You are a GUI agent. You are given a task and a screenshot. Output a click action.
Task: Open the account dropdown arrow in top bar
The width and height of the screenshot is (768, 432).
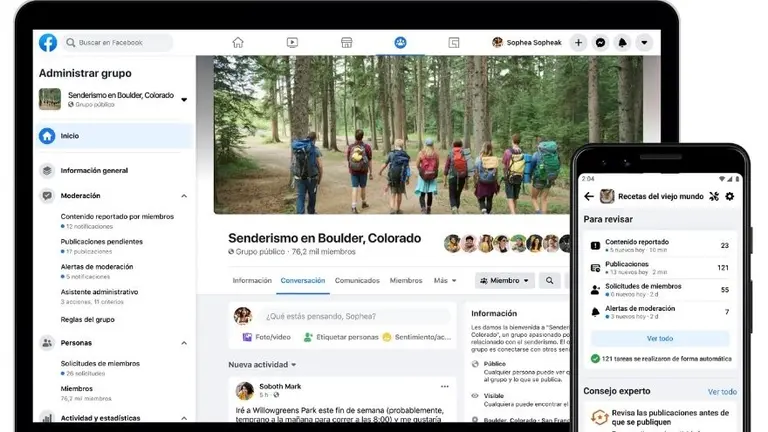coord(645,43)
